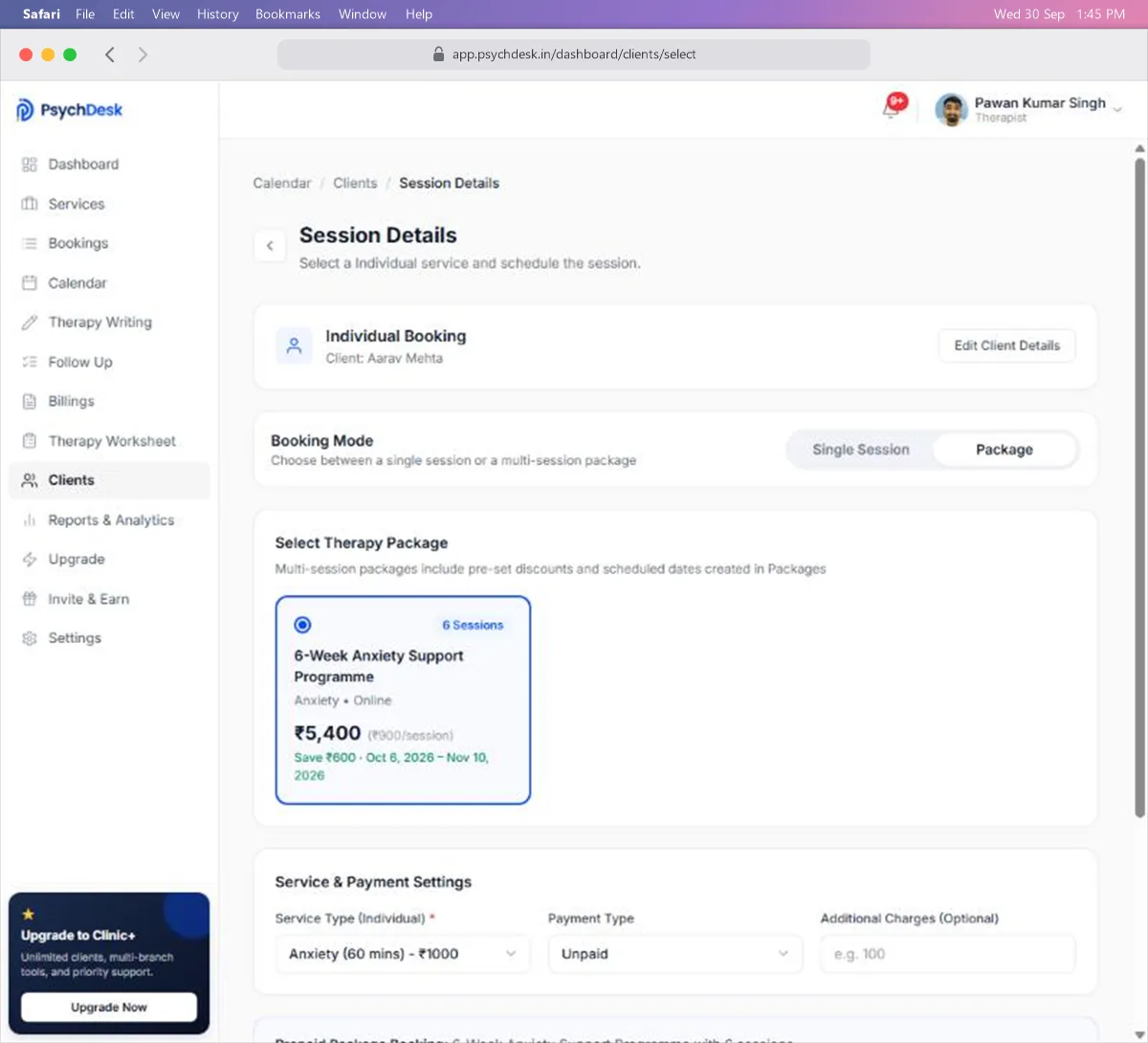
Task: Click the Clients people icon
Action: [29, 480]
